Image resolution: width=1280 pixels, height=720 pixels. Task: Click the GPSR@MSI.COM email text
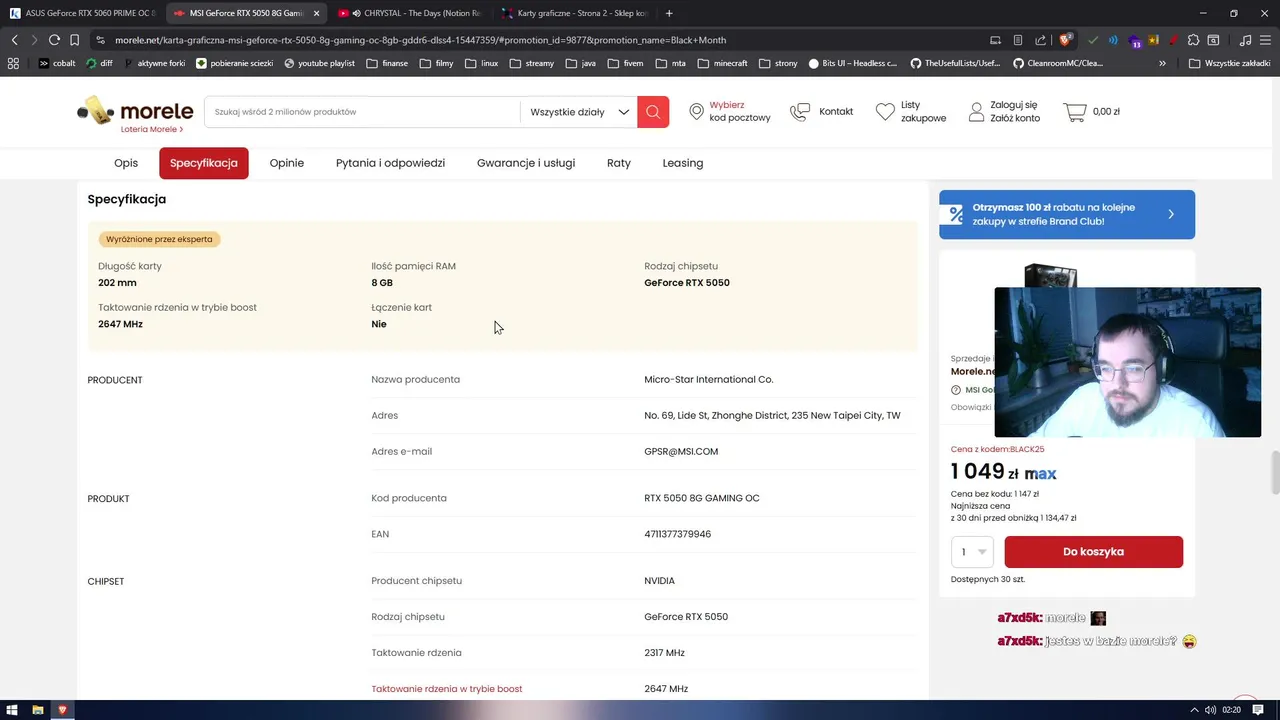681,452
